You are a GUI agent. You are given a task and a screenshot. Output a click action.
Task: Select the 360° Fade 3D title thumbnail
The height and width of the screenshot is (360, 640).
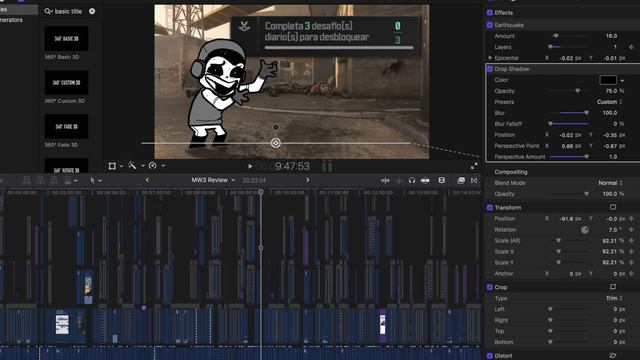(x=66, y=127)
